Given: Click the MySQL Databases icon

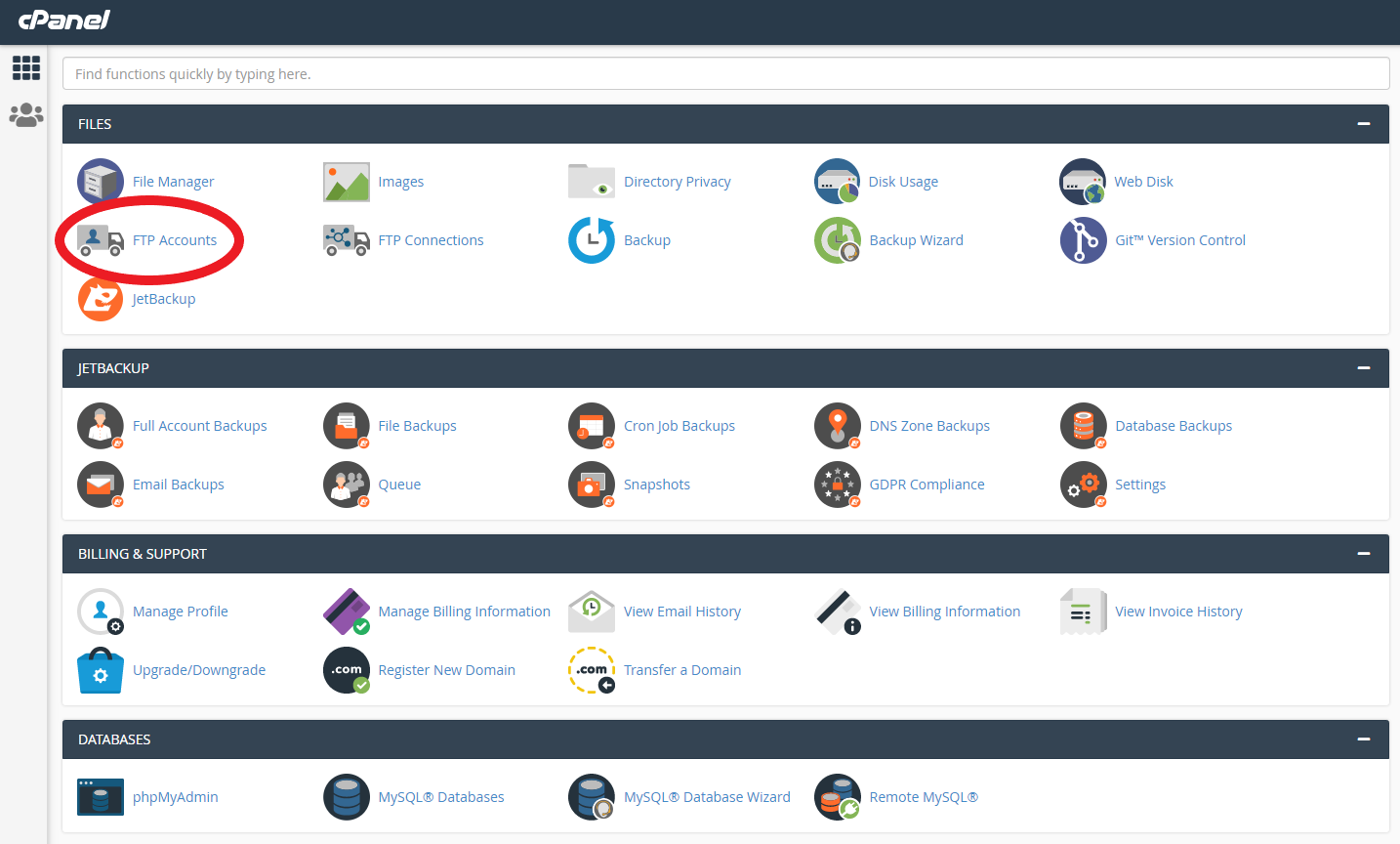Looking at the screenshot, I should (346, 796).
